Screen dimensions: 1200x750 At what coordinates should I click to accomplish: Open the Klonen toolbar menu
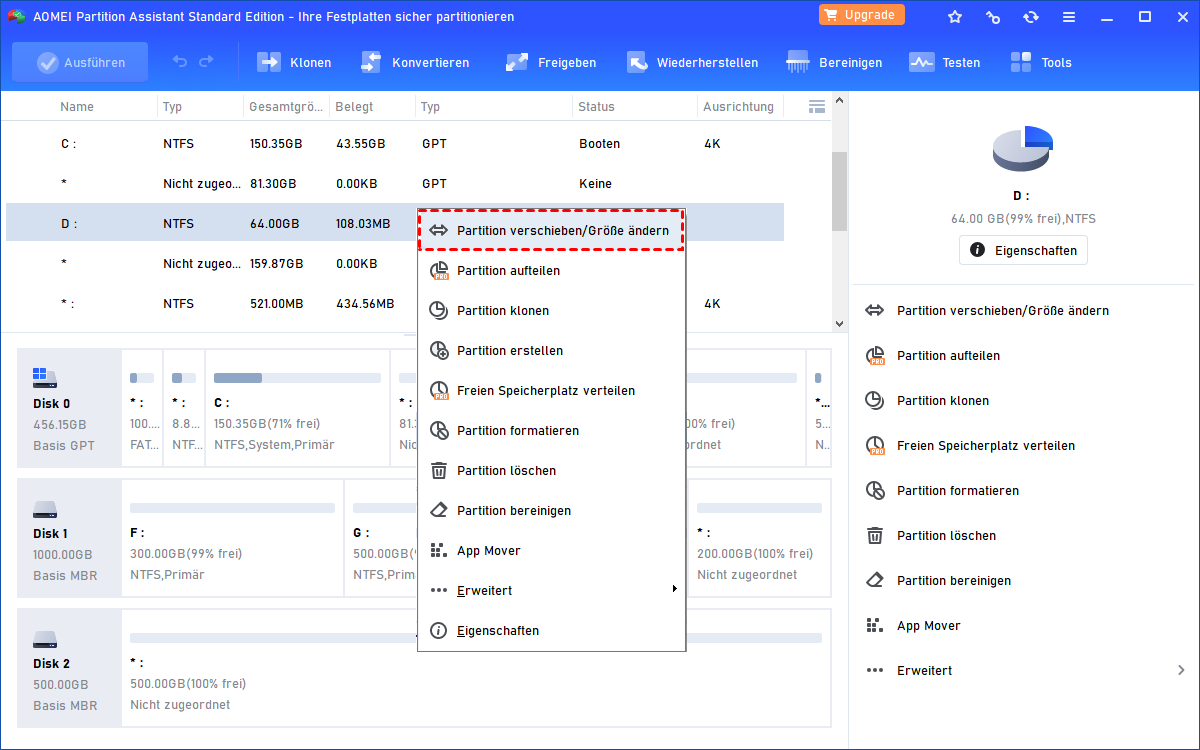pos(294,62)
